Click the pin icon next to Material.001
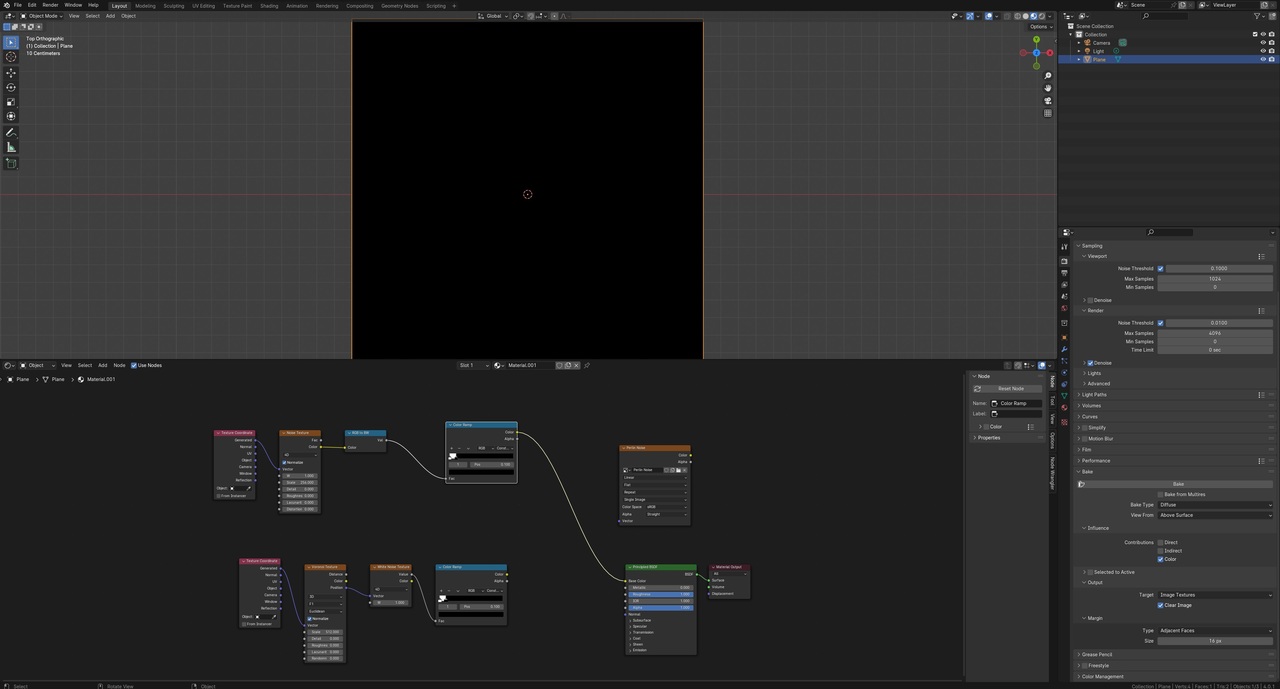 588,365
